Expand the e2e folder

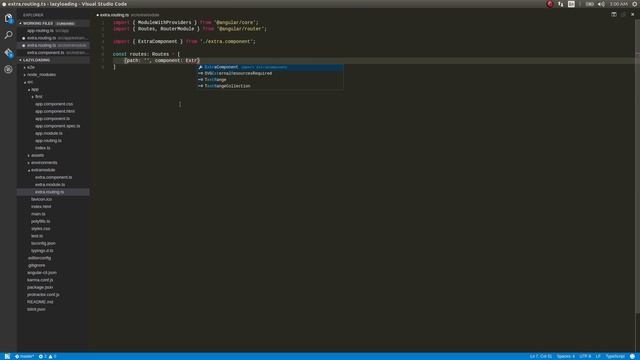pos(31,67)
